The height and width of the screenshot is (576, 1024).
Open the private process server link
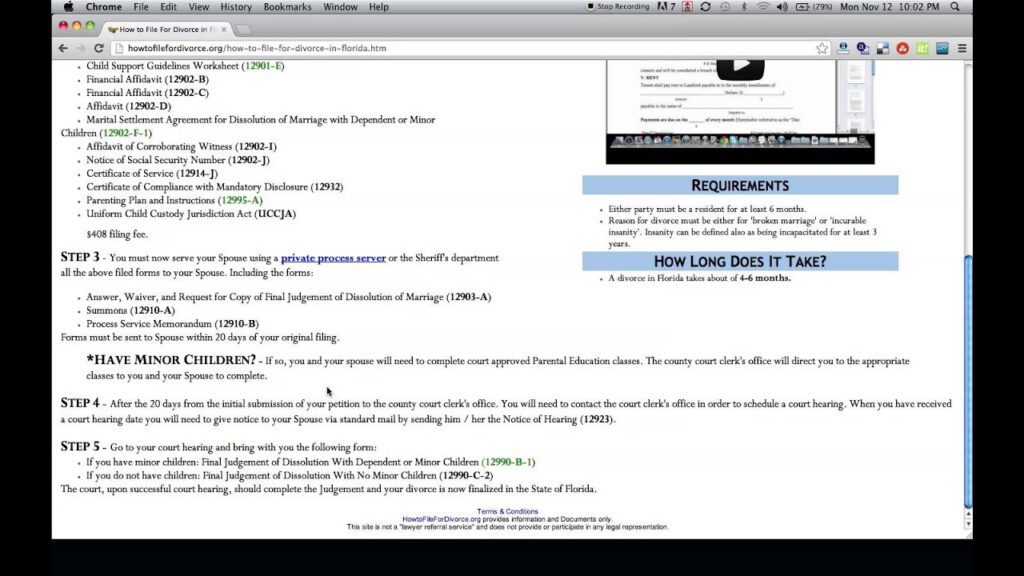pos(333,258)
